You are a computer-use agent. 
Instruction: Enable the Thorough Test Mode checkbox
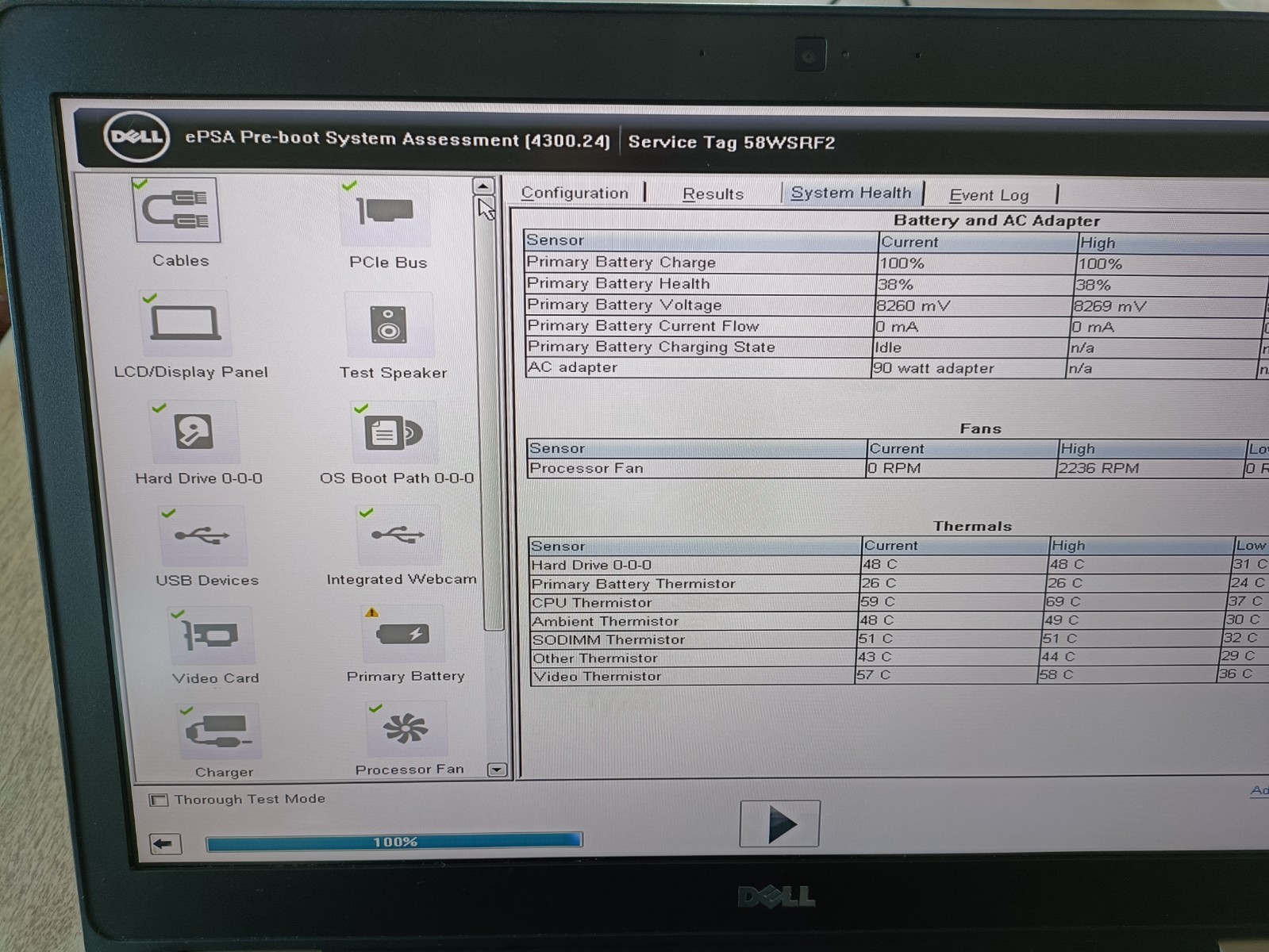(158, 800)
